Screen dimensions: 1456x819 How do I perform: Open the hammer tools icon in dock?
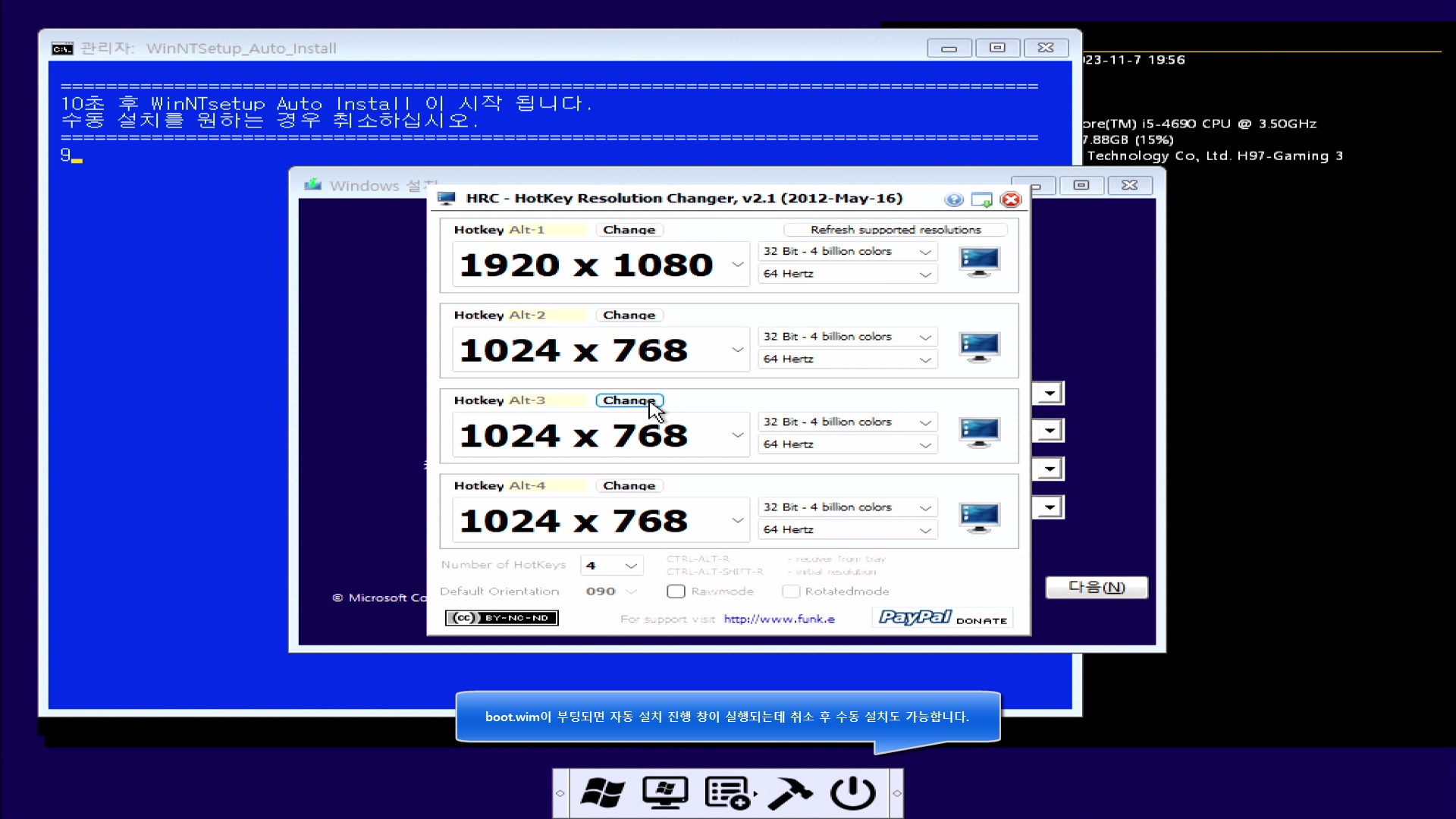[789, 793]
